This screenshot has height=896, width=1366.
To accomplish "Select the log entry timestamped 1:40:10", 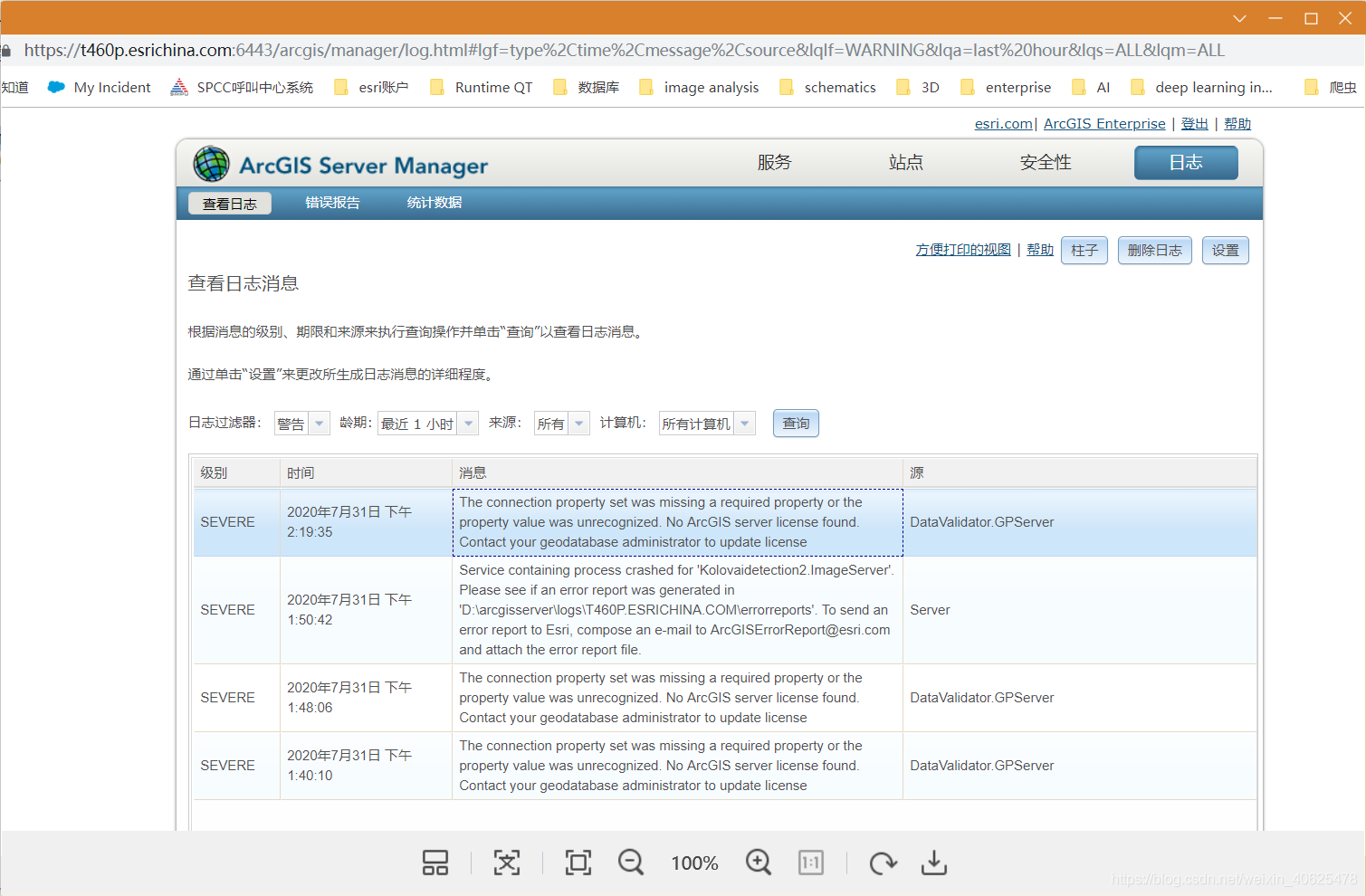I will [x=725, y=766].
